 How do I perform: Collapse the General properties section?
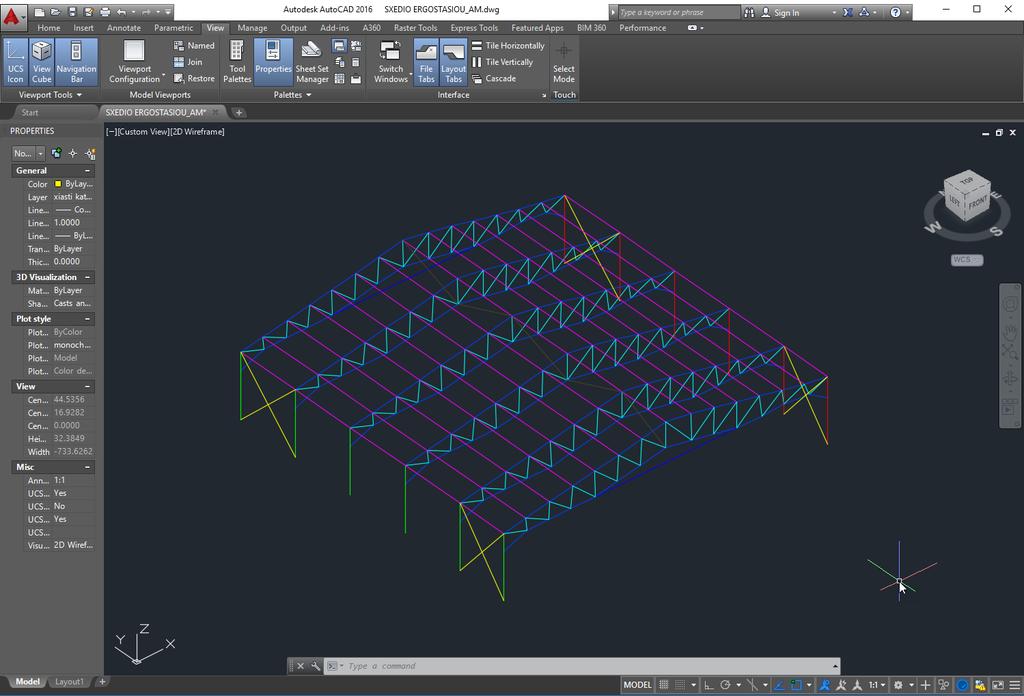pos(88,170)
